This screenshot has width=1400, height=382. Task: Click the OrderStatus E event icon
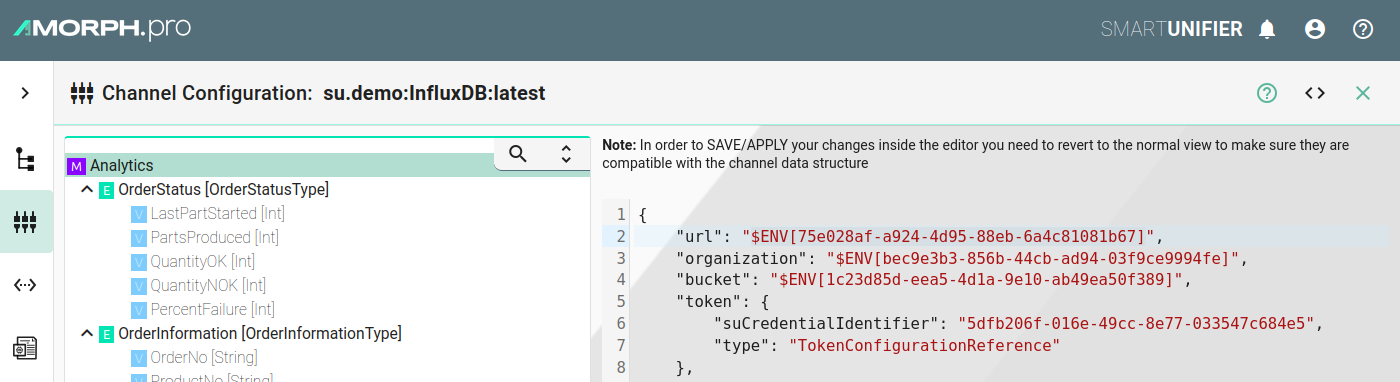click(x=106, y=190)
